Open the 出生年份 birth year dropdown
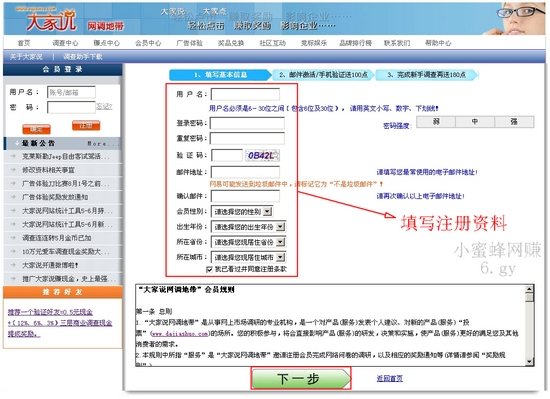The width and height of the screenshot is (550, 399). [248, 227]
